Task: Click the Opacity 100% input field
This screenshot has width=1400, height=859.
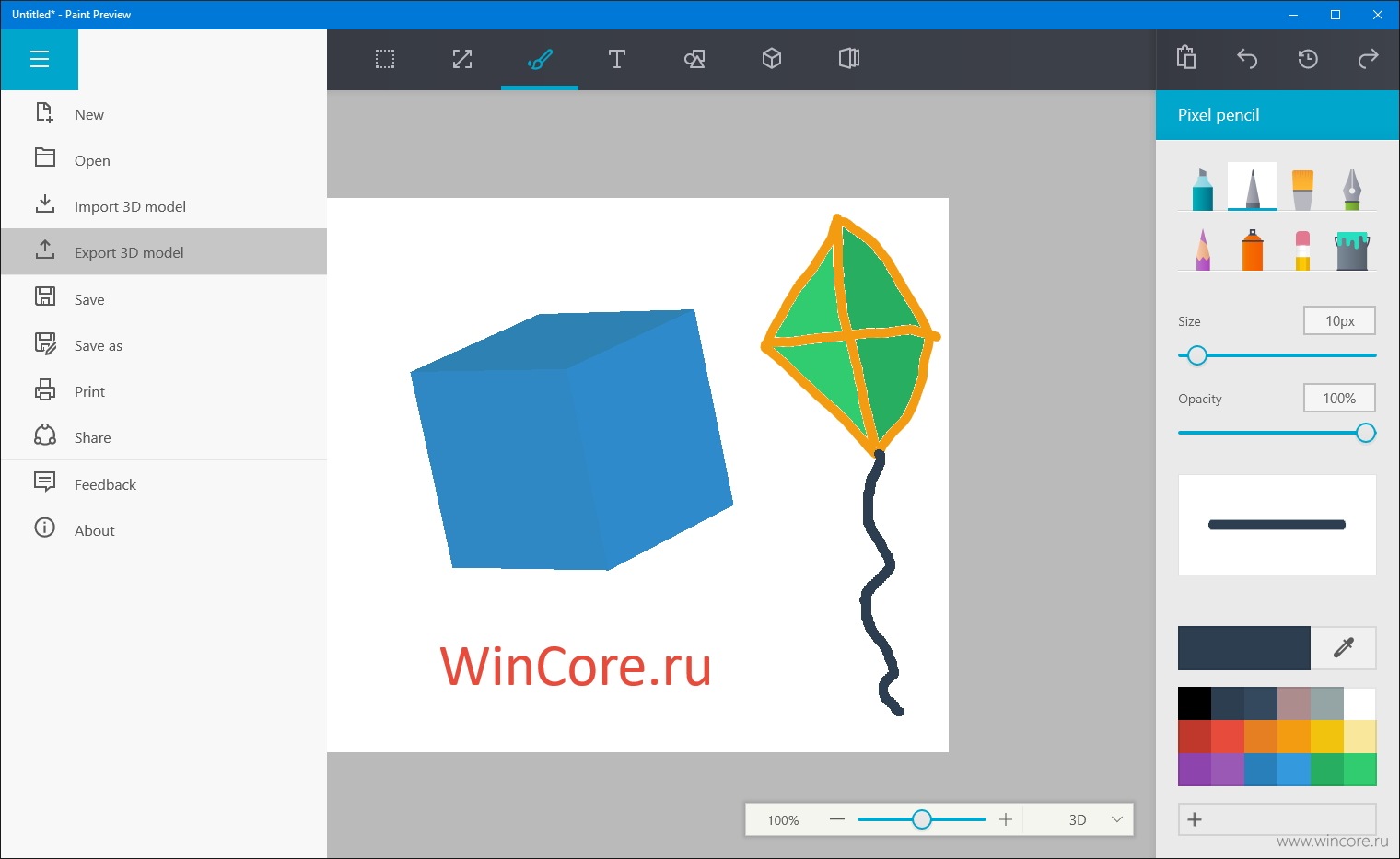Action: coord(1339,398)
